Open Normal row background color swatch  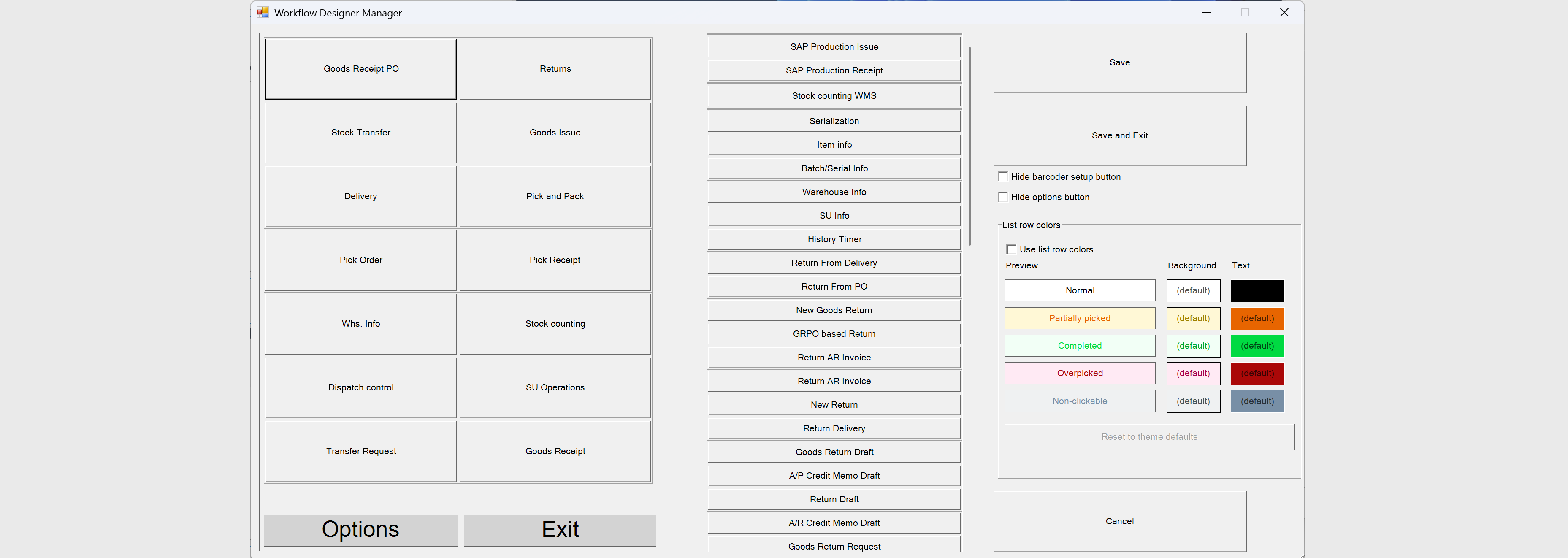tap(1193, 291)
